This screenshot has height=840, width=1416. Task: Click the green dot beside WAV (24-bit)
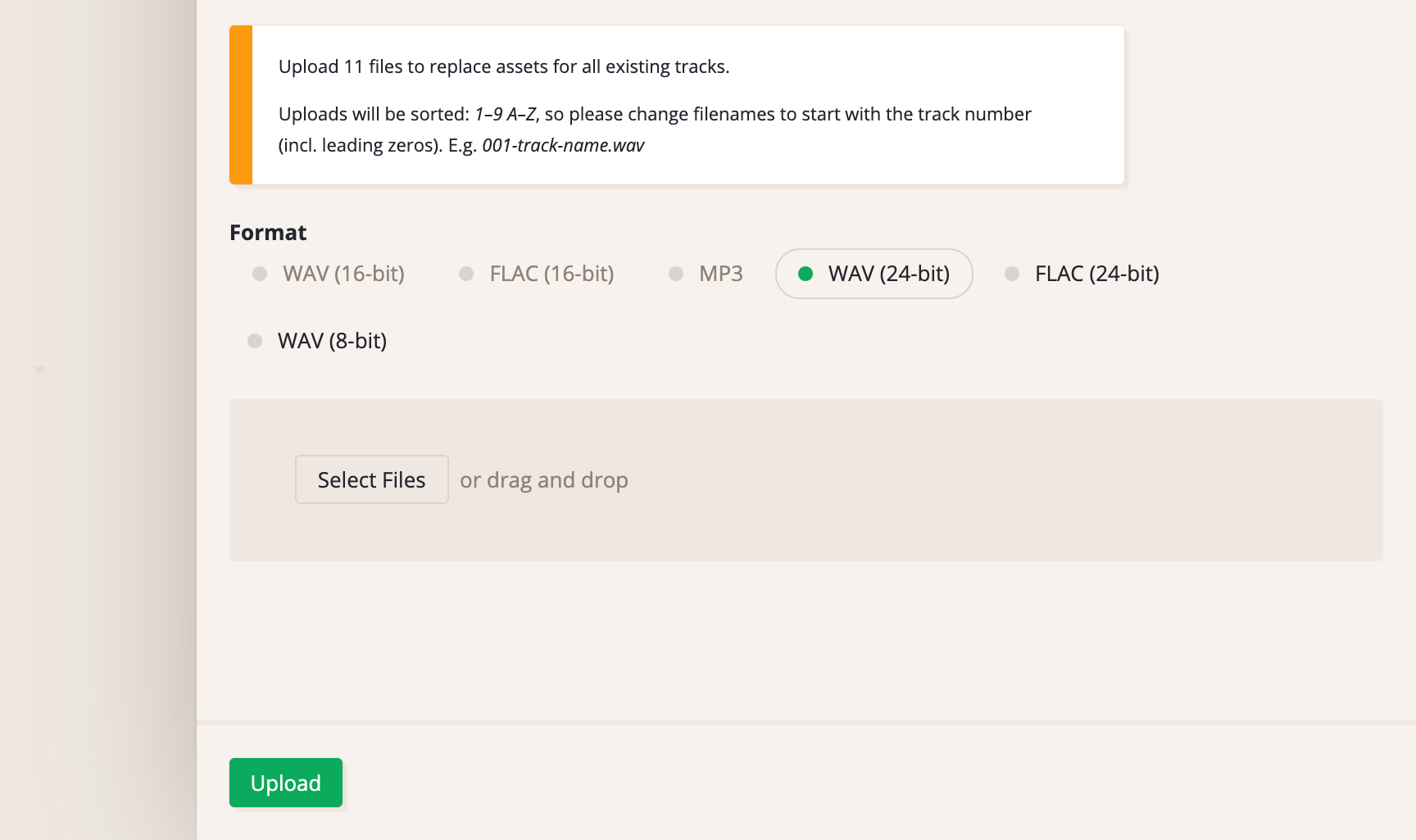(x=806, y=274)
